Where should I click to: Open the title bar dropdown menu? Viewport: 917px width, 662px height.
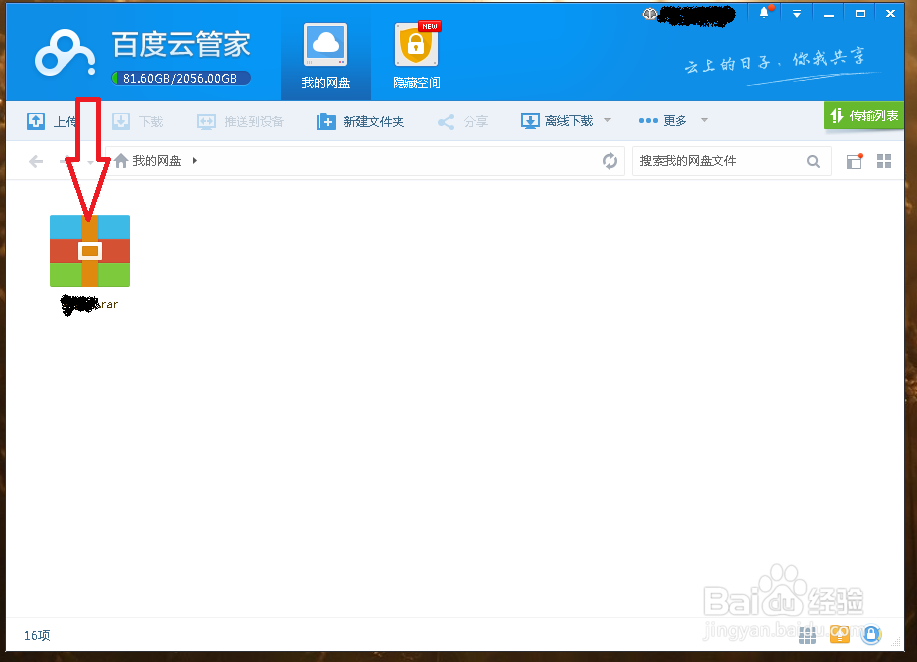coord(797,13)
